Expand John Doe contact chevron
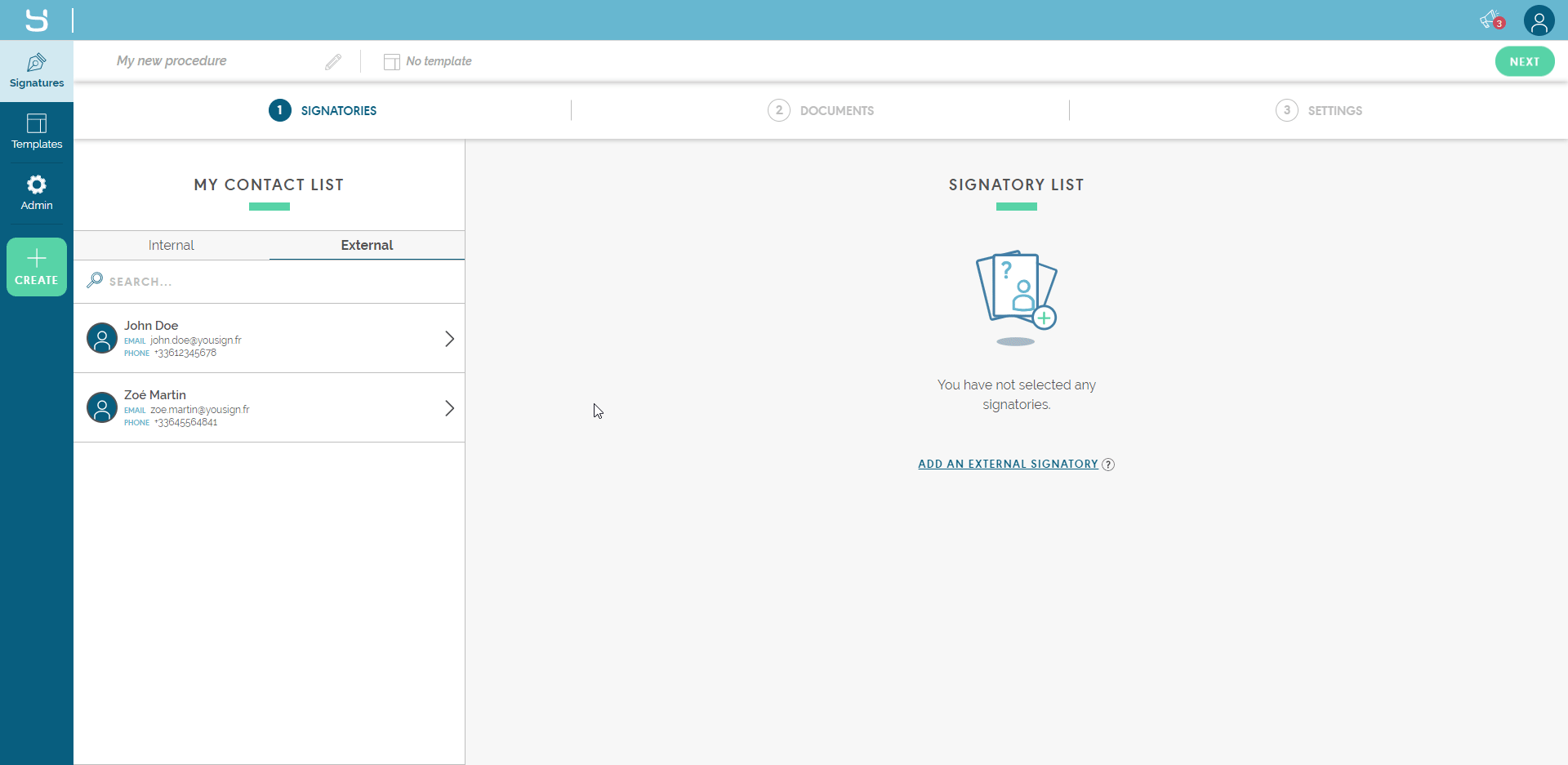1568x765 pixels. (449, 339)
